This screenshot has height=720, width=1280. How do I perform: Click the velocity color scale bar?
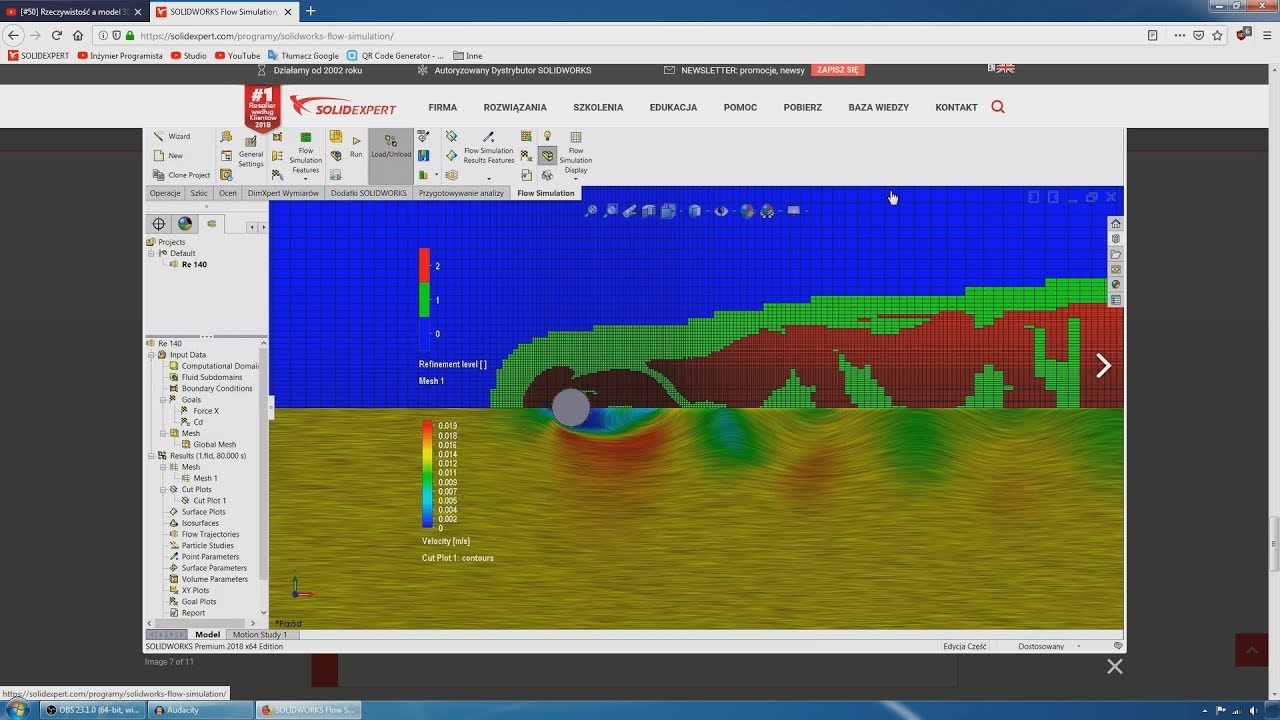click(x=428, y=474)
